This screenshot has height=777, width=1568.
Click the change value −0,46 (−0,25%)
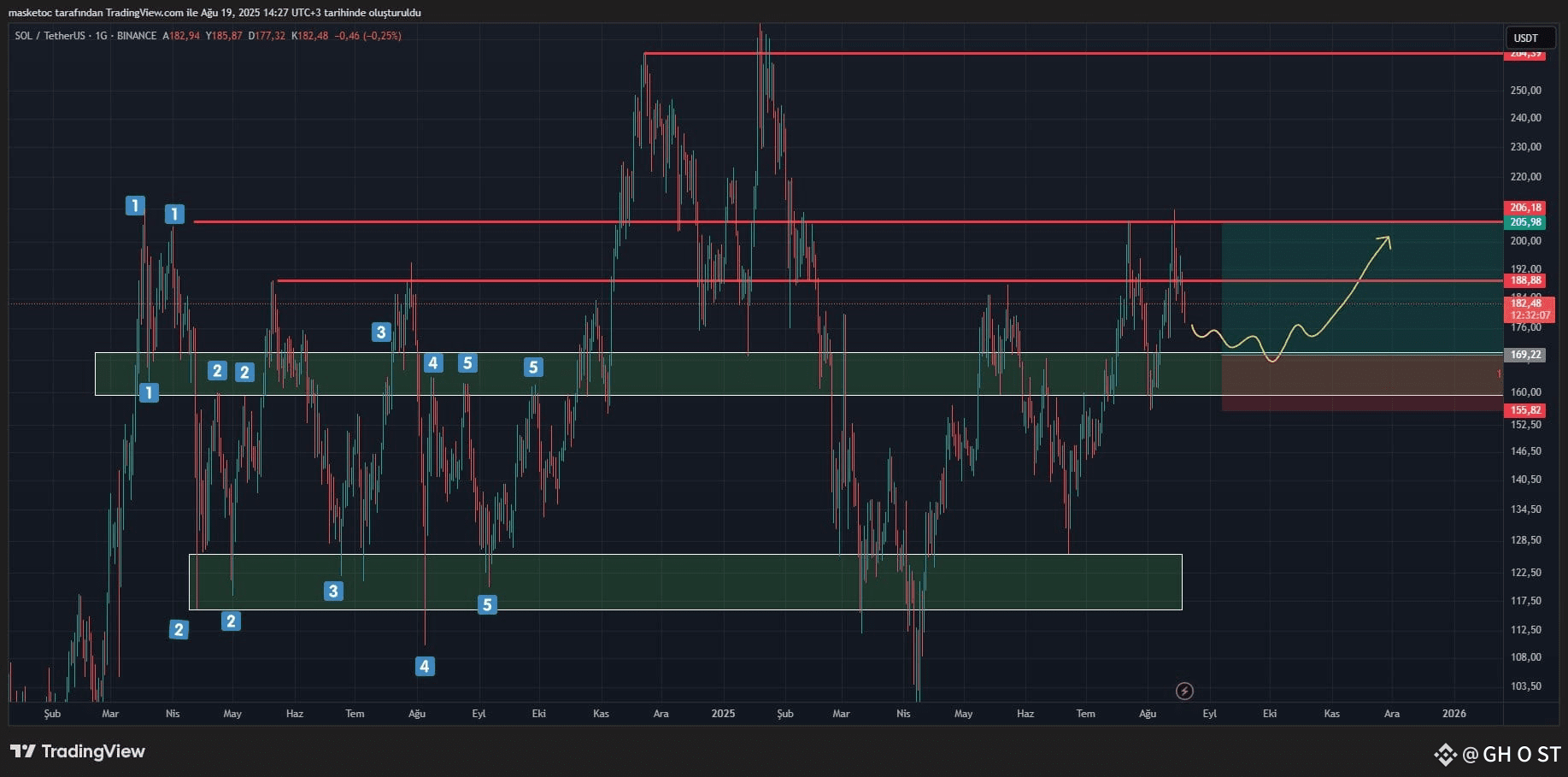click(368, 36)
